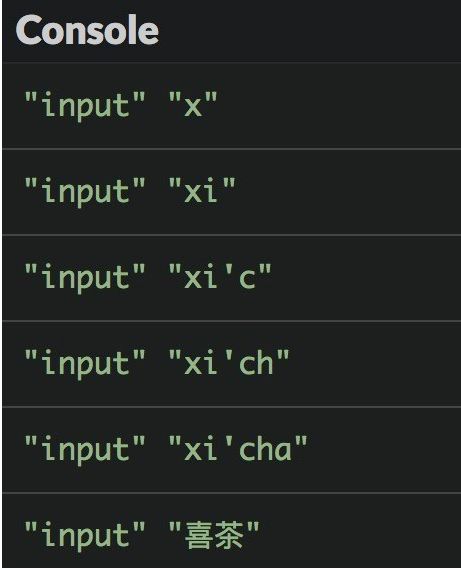The image size is (461, 570).
Task: Click empty space right of "x" value
Action: click(x=338, y=105)
